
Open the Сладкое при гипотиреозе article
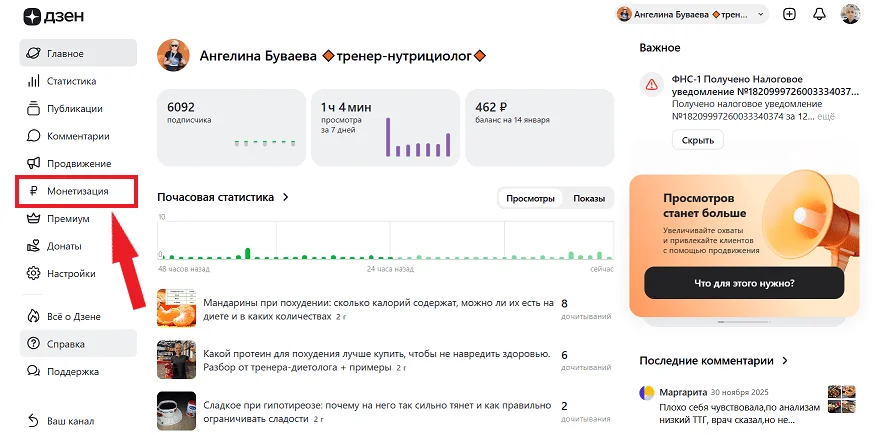pos(377,412)
